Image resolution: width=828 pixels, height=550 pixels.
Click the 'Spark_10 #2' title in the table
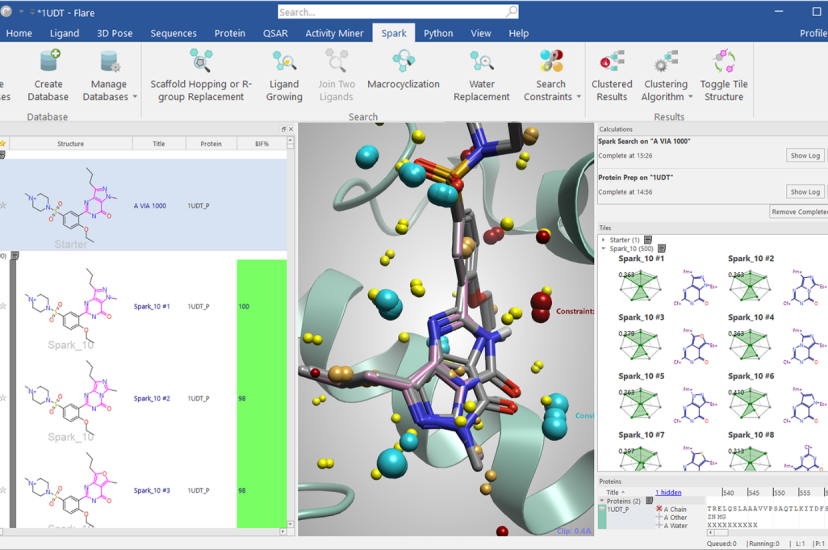(152, 399)
